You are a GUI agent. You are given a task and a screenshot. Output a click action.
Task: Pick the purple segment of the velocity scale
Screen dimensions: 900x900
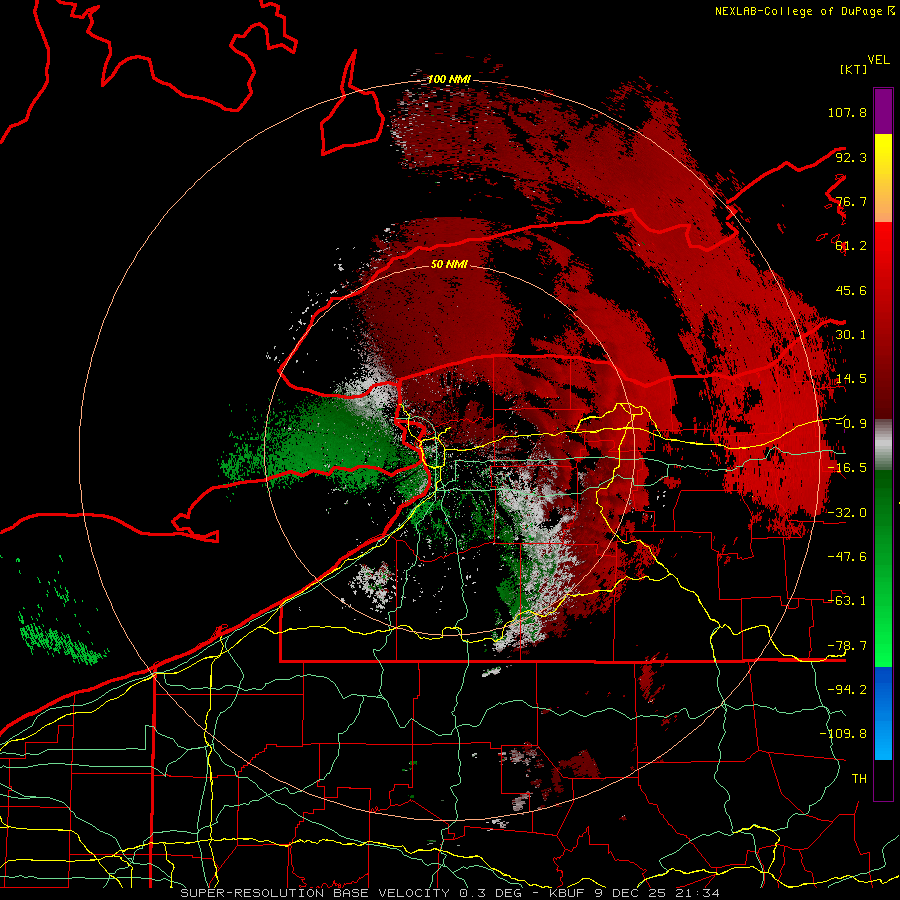pos(883,111)
